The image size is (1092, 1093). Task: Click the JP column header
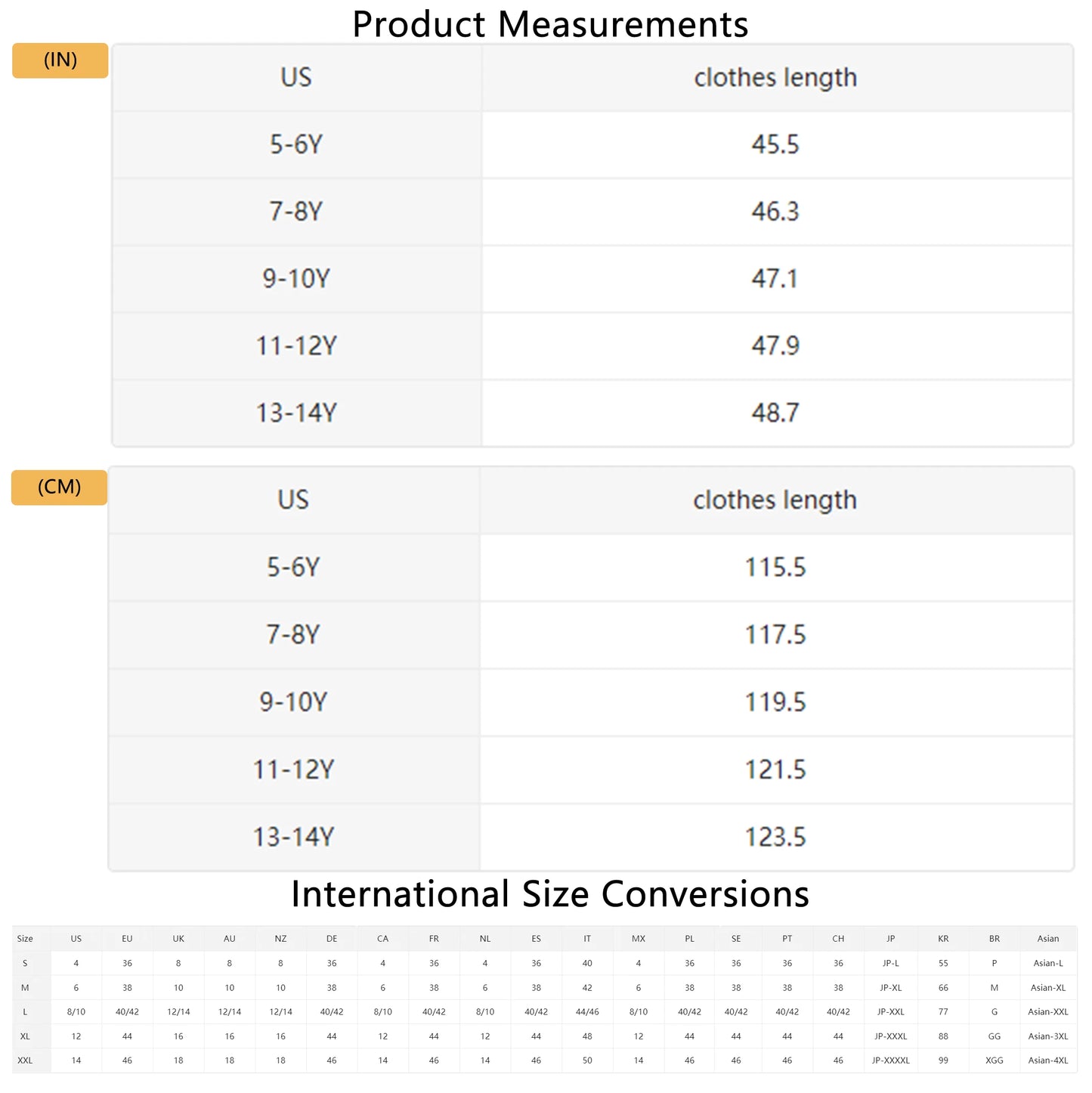tap(891, 939)
